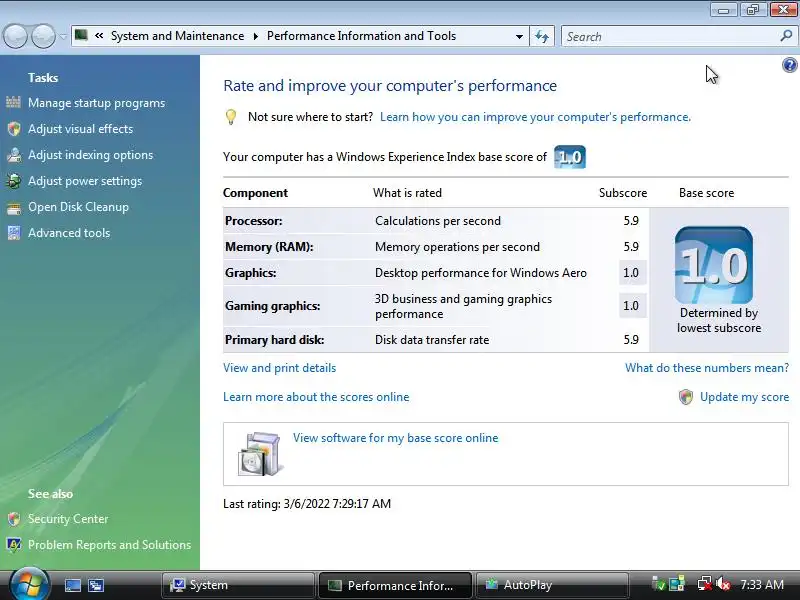Switch to AutoPlay taskbar window
This screenshot has width=800, height=600.
tap(552, 585)
